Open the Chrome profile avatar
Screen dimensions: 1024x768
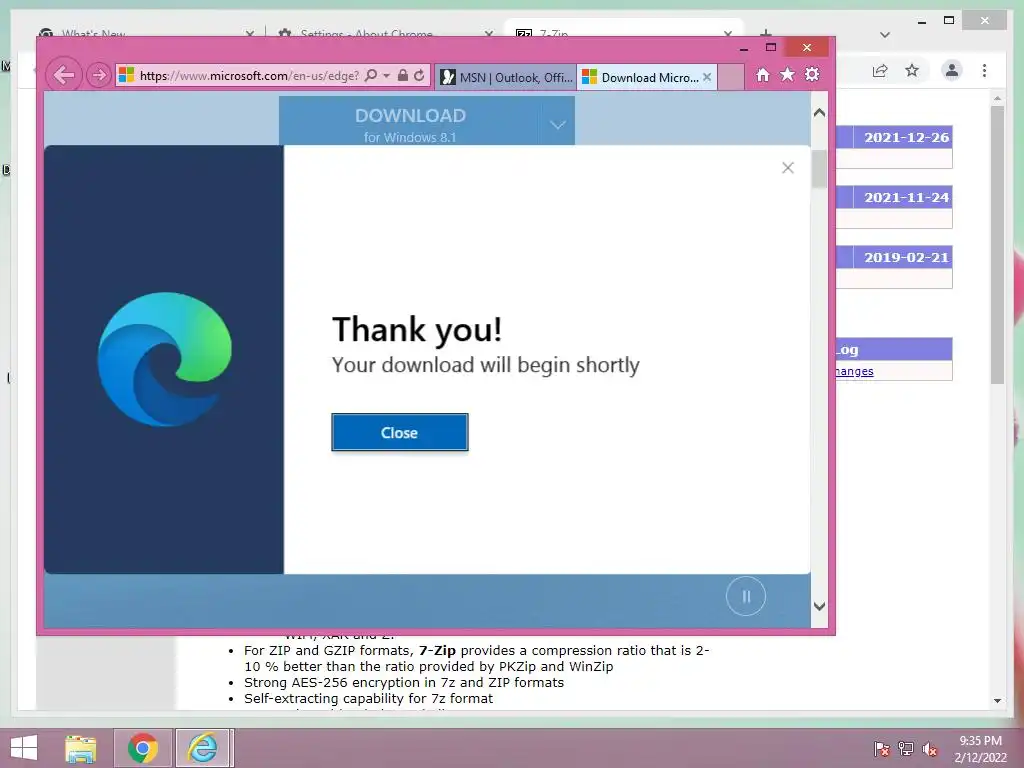(x=952, y=70)
